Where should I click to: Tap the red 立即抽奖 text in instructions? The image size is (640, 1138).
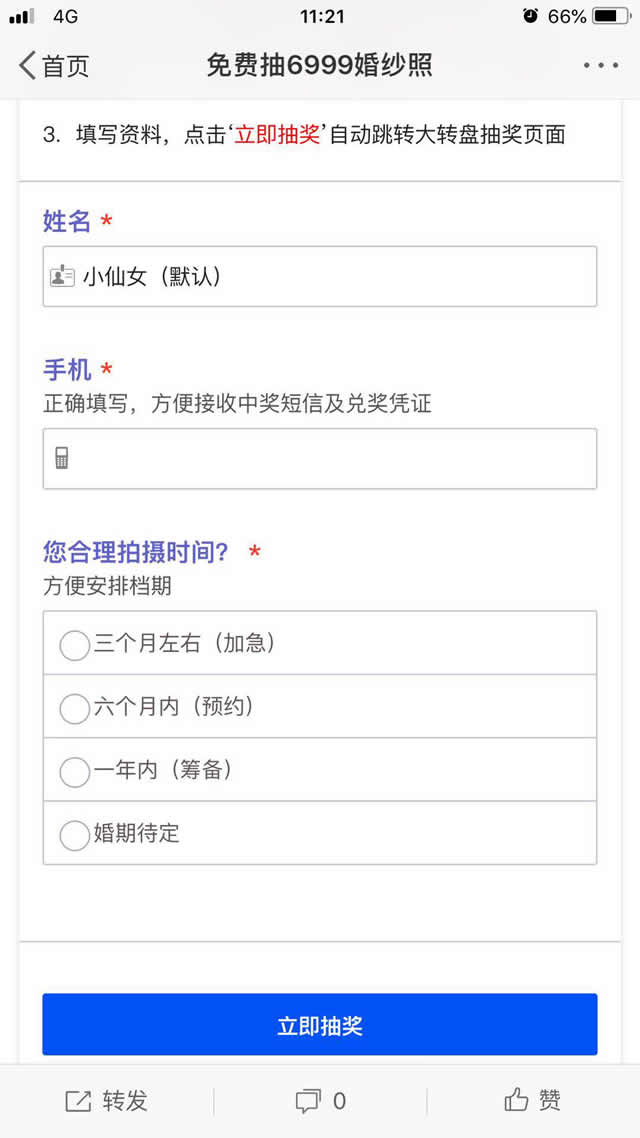(277, 135)
